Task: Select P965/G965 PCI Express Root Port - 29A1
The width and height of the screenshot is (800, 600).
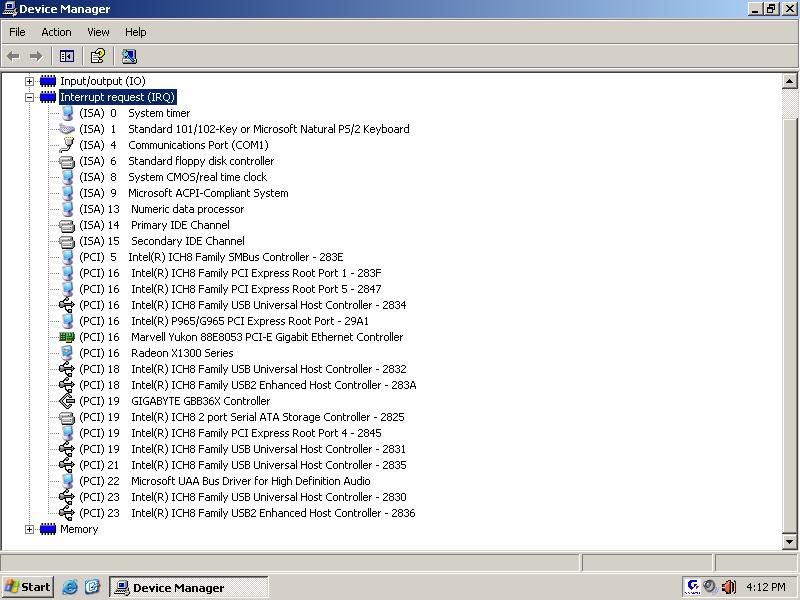Action: [249, 321]
